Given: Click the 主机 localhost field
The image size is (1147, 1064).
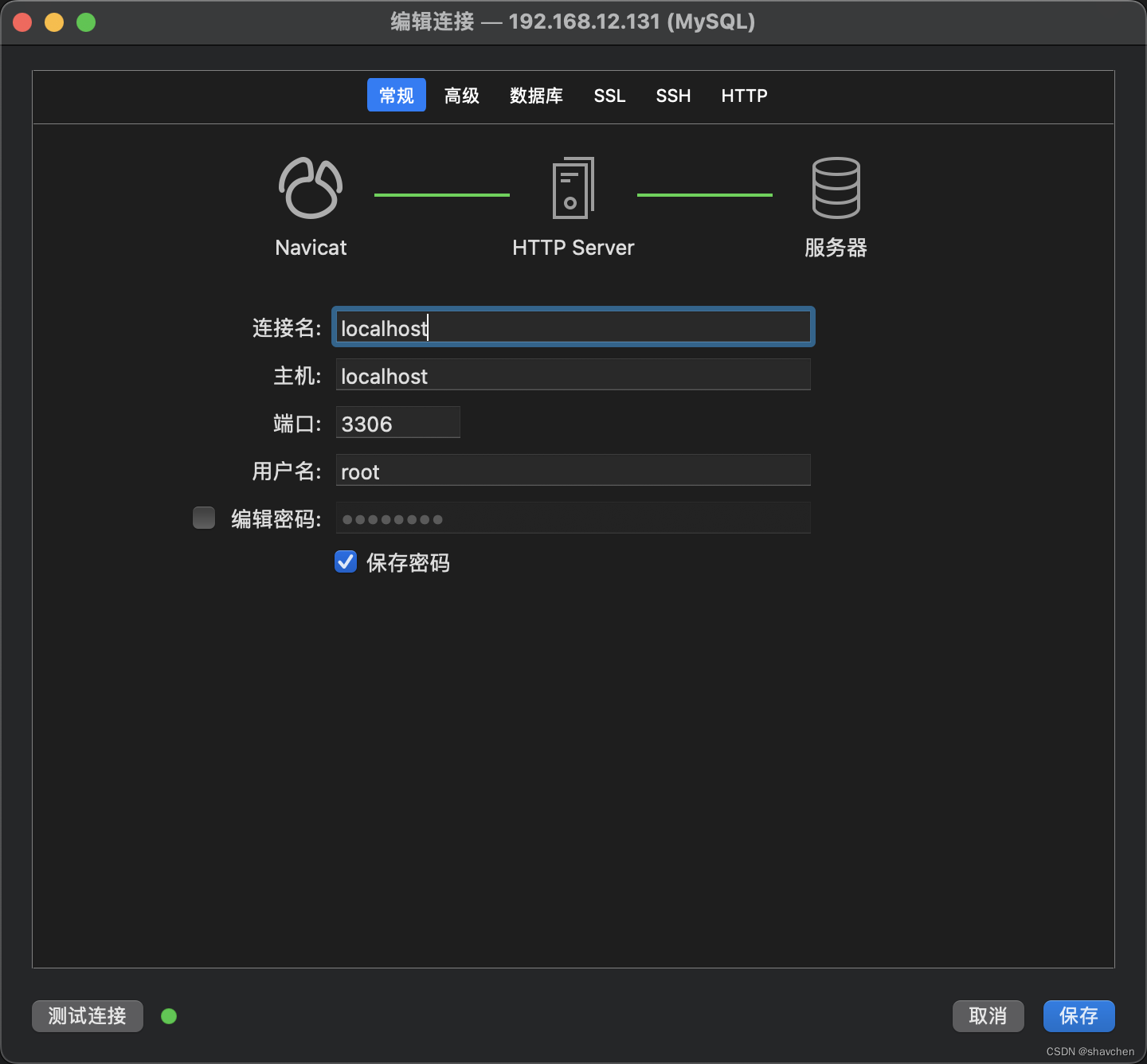Looking at the screenshot, I should [573, 374].
